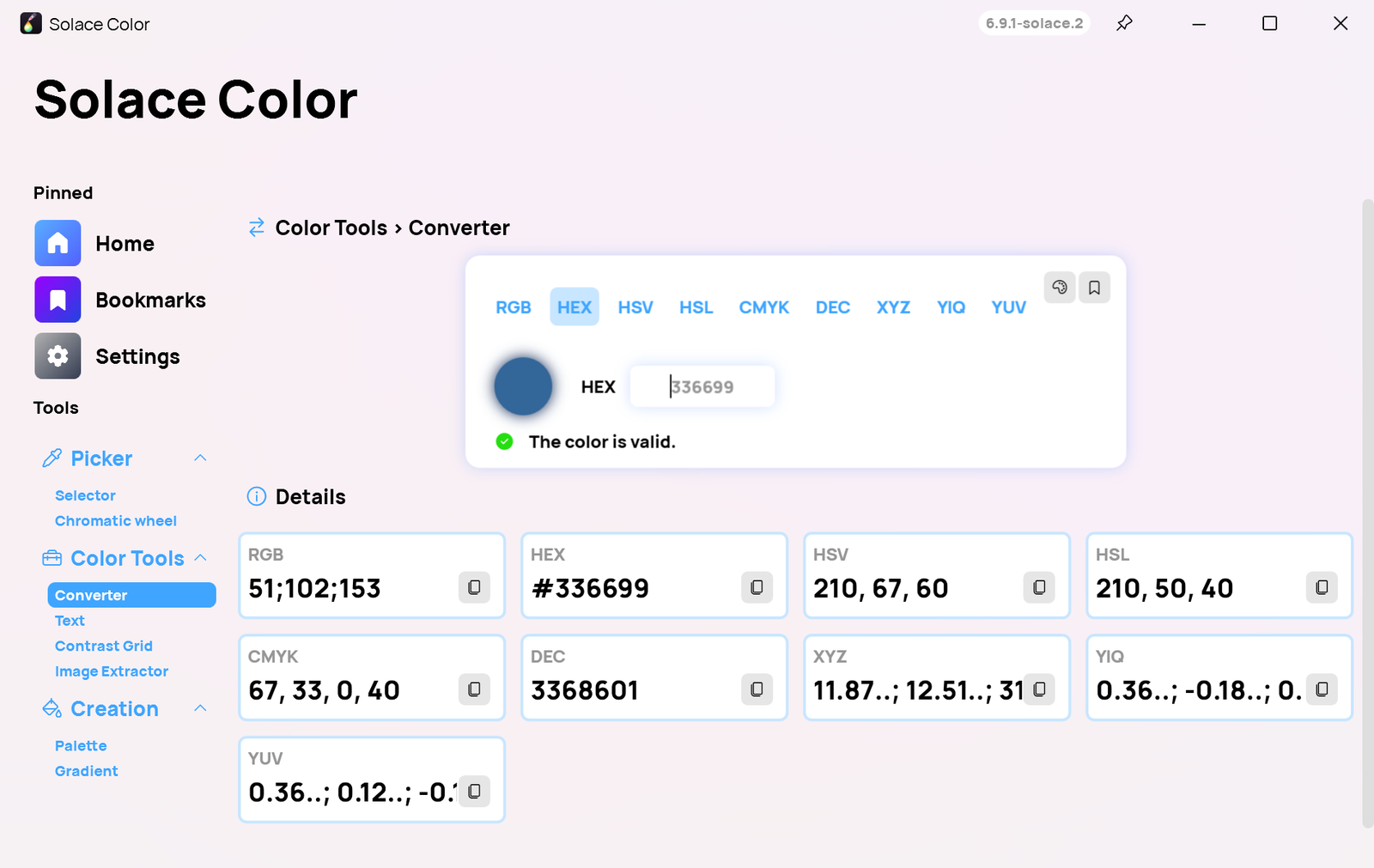Image resolution: width=1374 pixels, height=868 pixels.
Task: Click the vertical scrollbar on the right
Action: pyautogui.click(x=1368, y=513)
